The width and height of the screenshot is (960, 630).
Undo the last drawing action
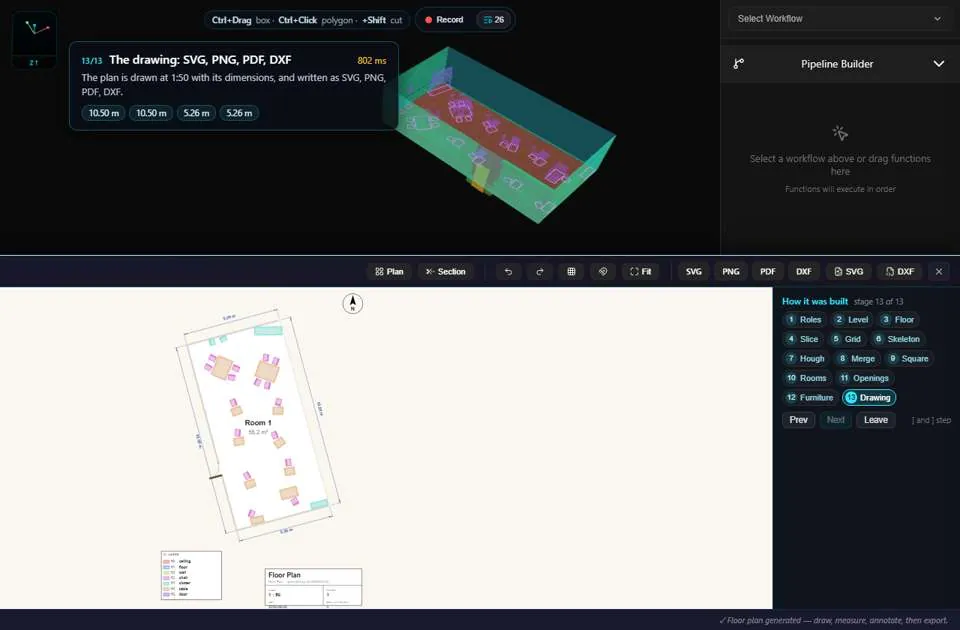(x=508, y=271)
